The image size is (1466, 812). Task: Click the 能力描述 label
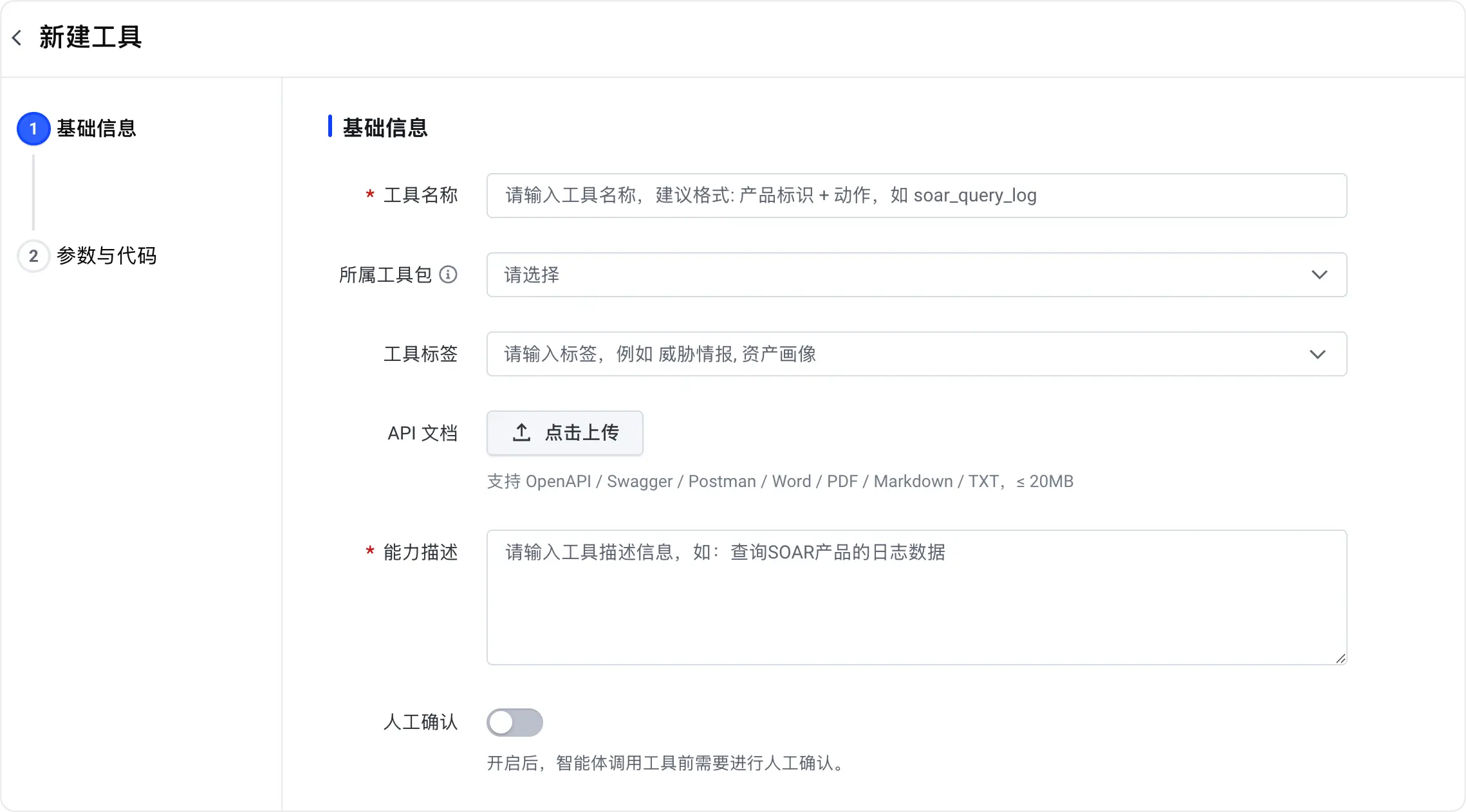pos(421,552)
